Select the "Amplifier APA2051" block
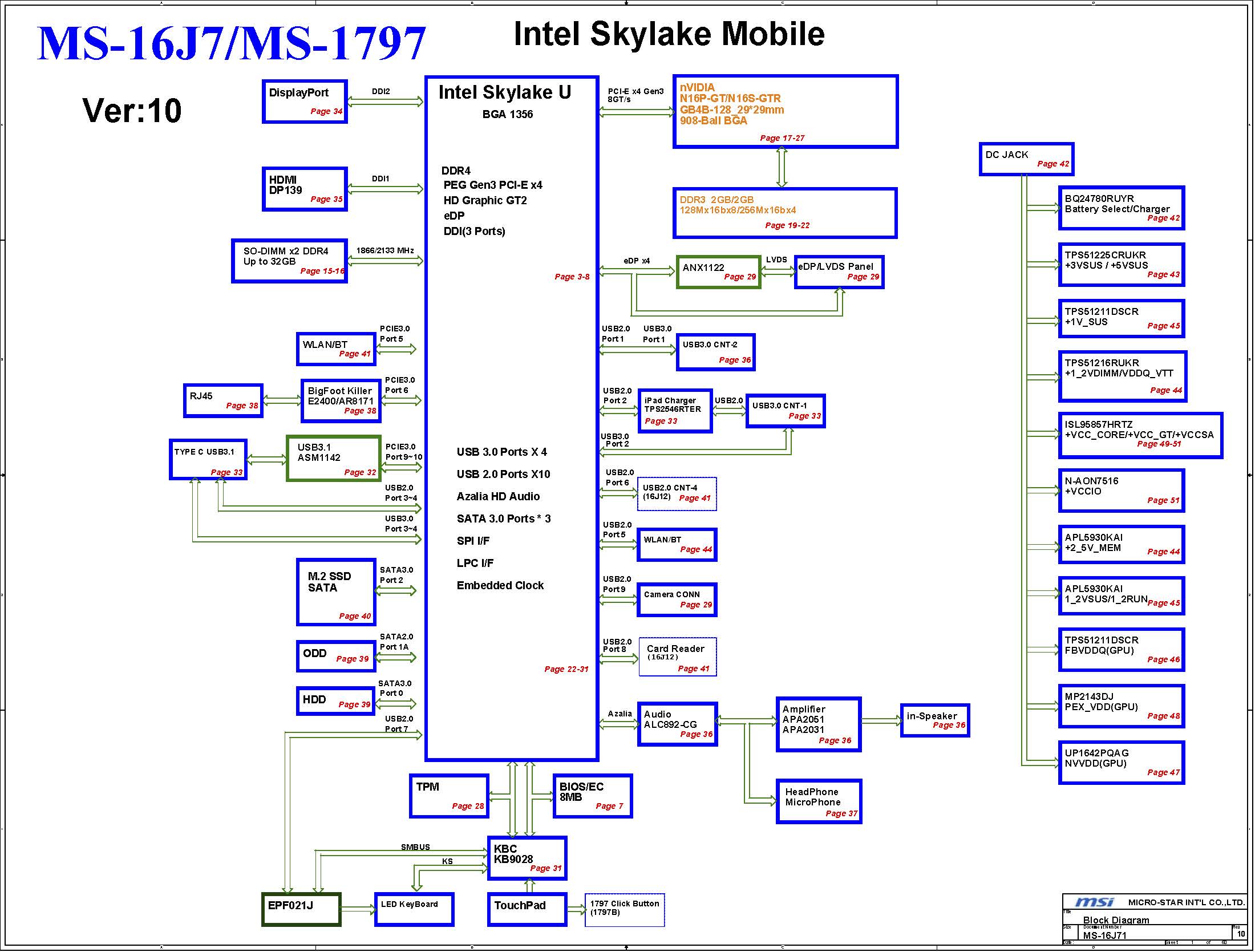The width and height of the screenshot is (1255, 952). 819,724
